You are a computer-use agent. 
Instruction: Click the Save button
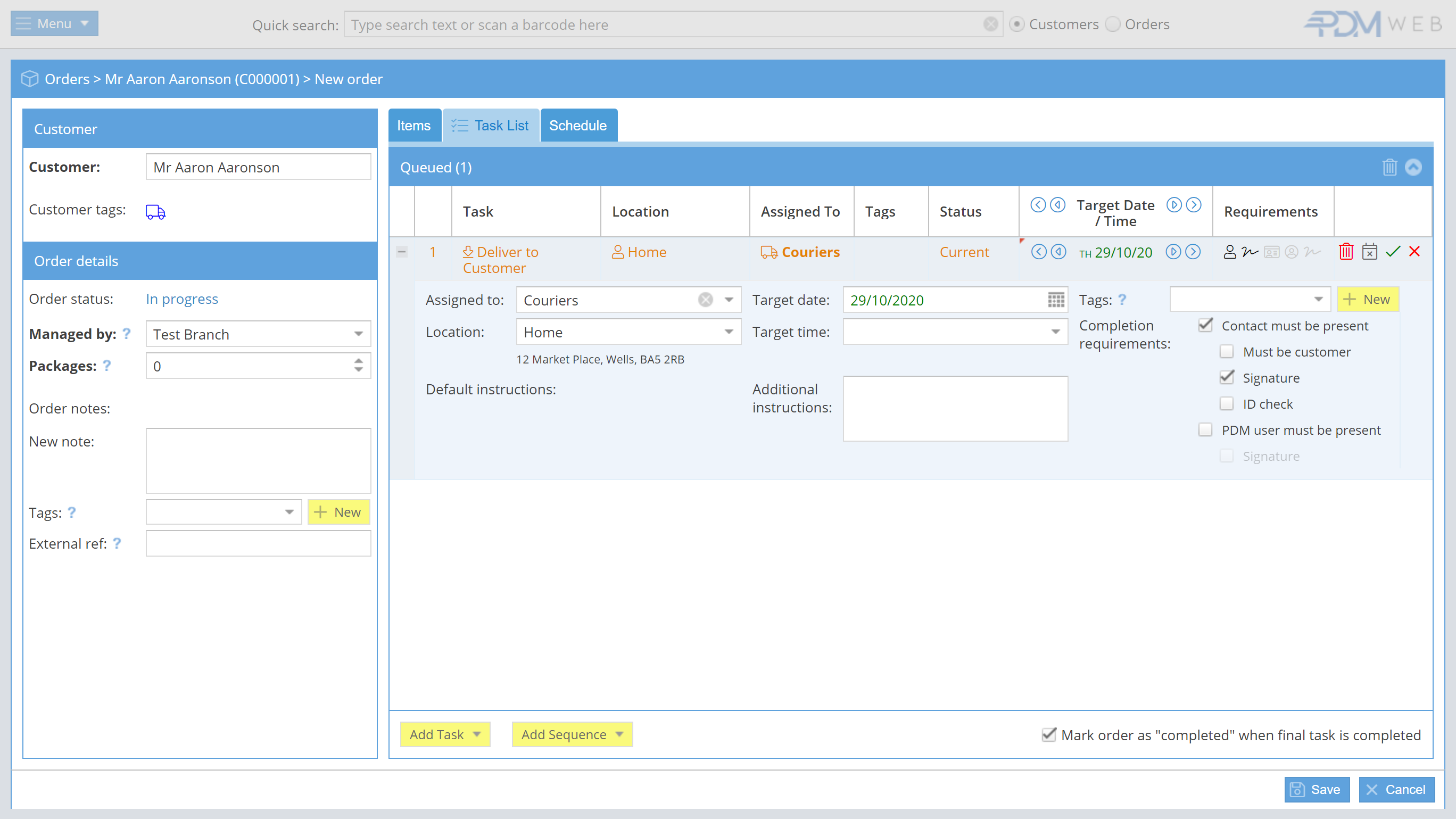pos(1317,790)
